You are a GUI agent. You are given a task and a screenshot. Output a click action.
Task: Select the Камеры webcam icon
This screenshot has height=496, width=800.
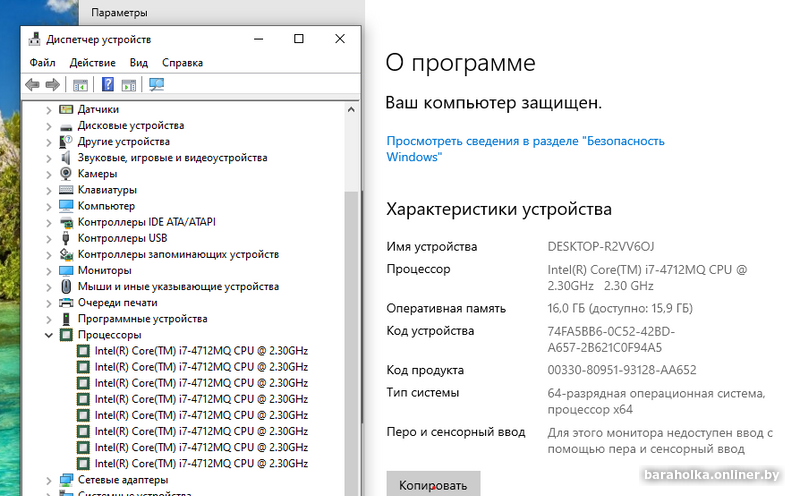tap(66, 173)
